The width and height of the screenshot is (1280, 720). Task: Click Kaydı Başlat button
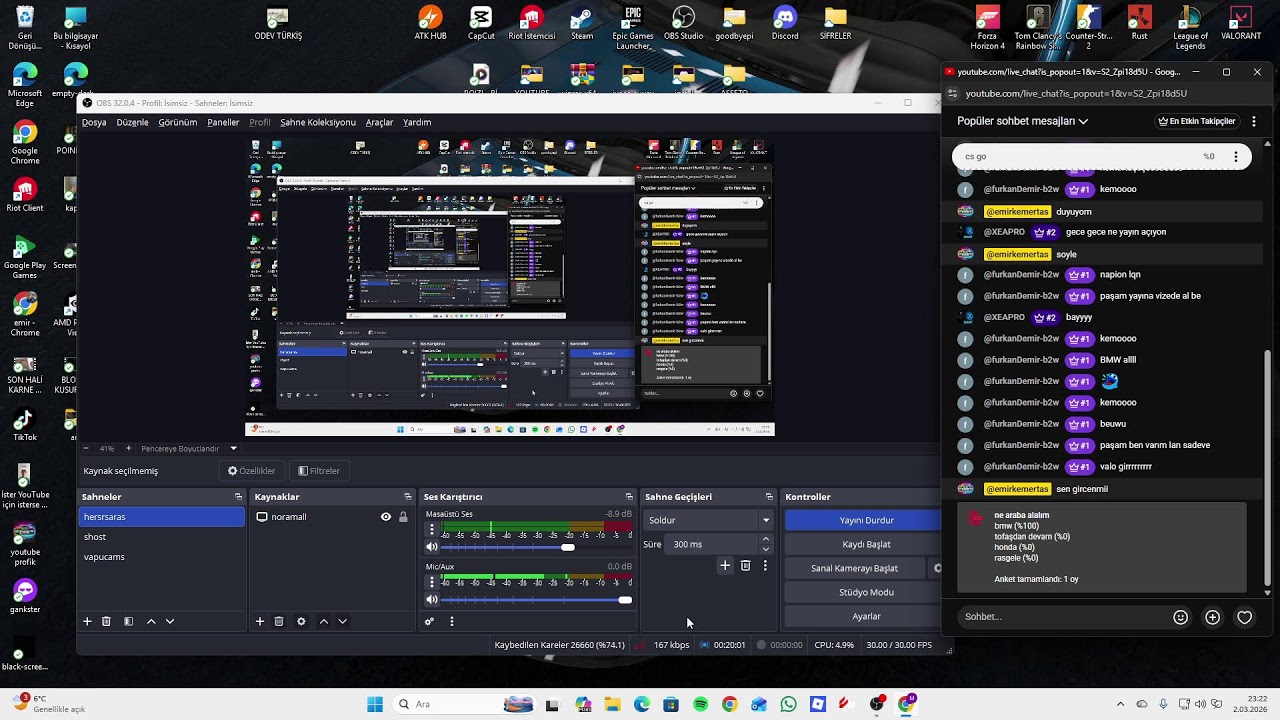865,544
